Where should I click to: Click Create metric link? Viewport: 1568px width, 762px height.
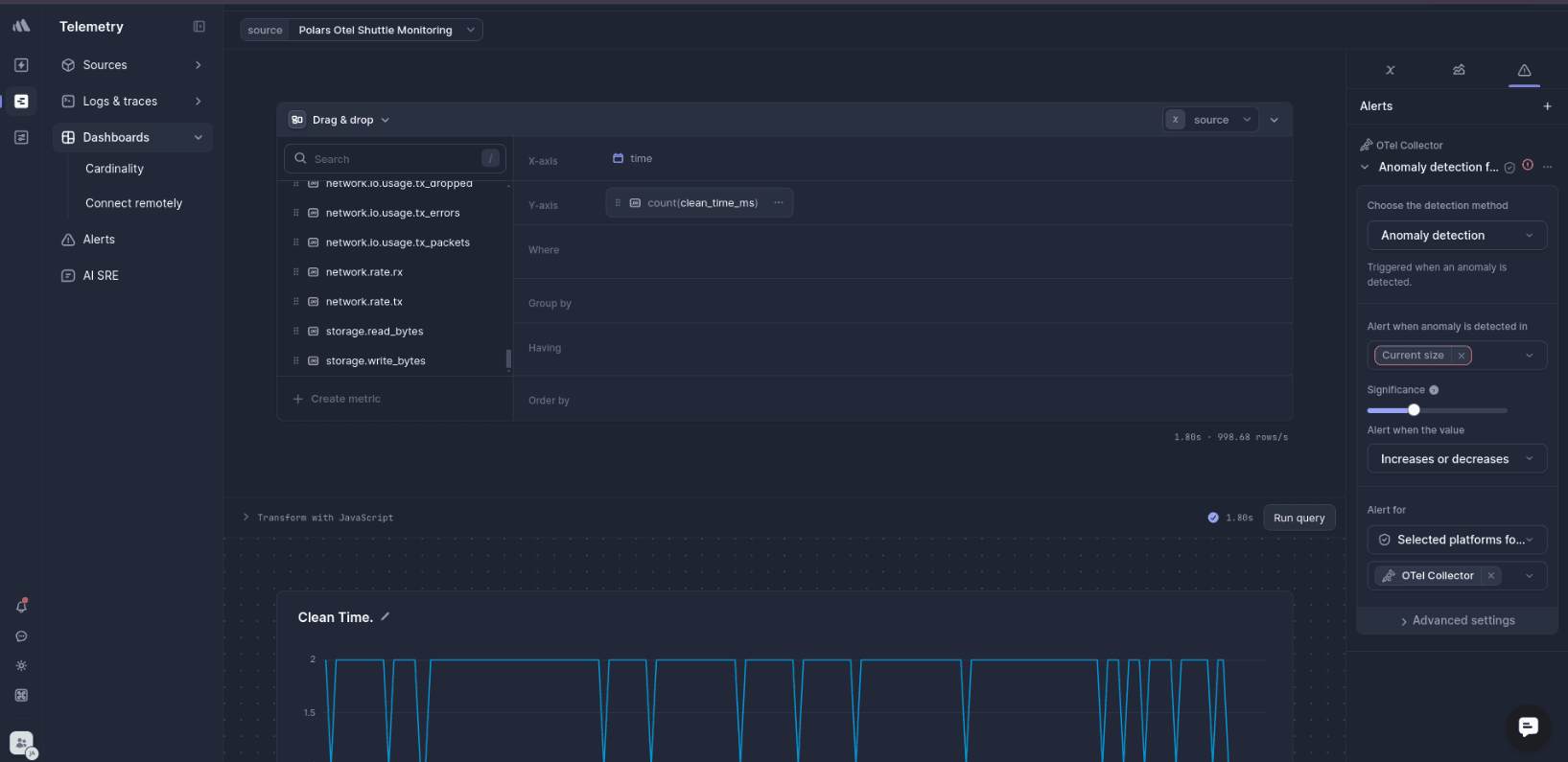pyautogui.click(x=345, y=399)
